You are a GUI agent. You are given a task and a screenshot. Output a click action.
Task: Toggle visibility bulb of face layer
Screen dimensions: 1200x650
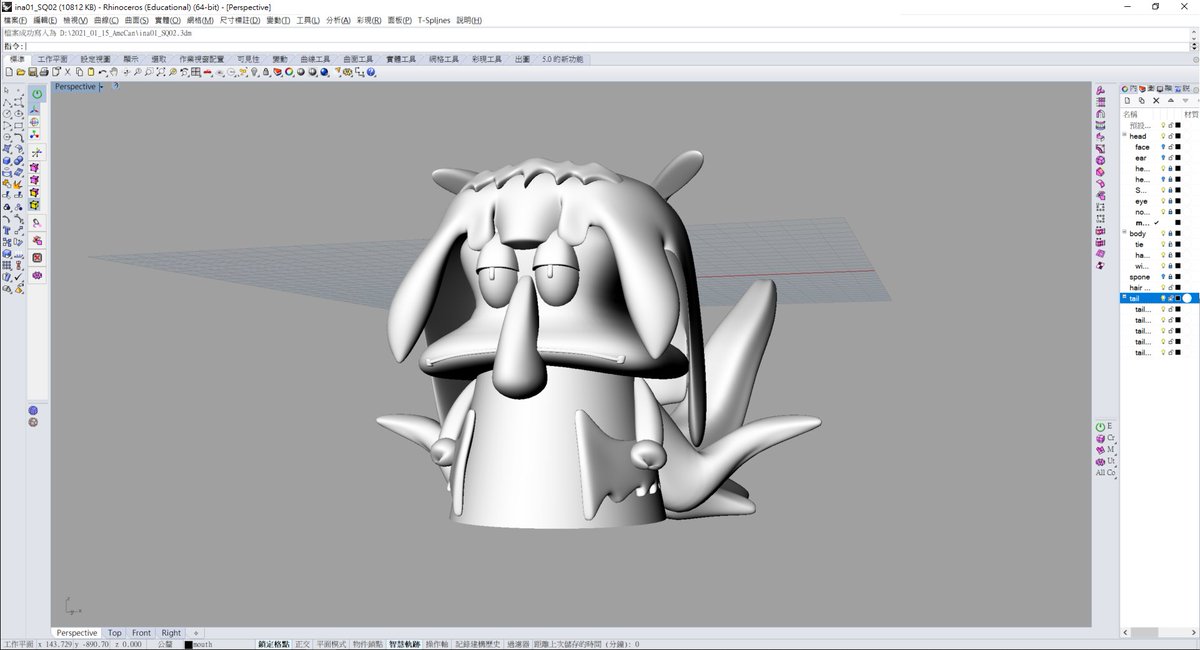1163,147
